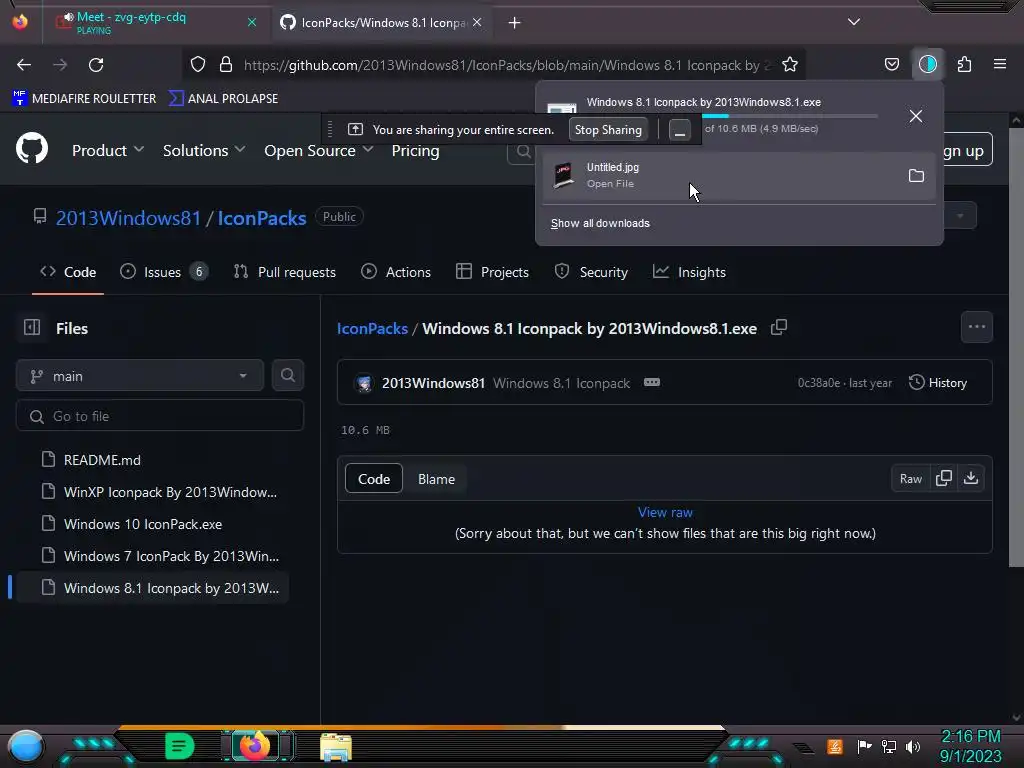Copy file path icon next to filename
The image size is (1024, 768).
tap(778, 327)
